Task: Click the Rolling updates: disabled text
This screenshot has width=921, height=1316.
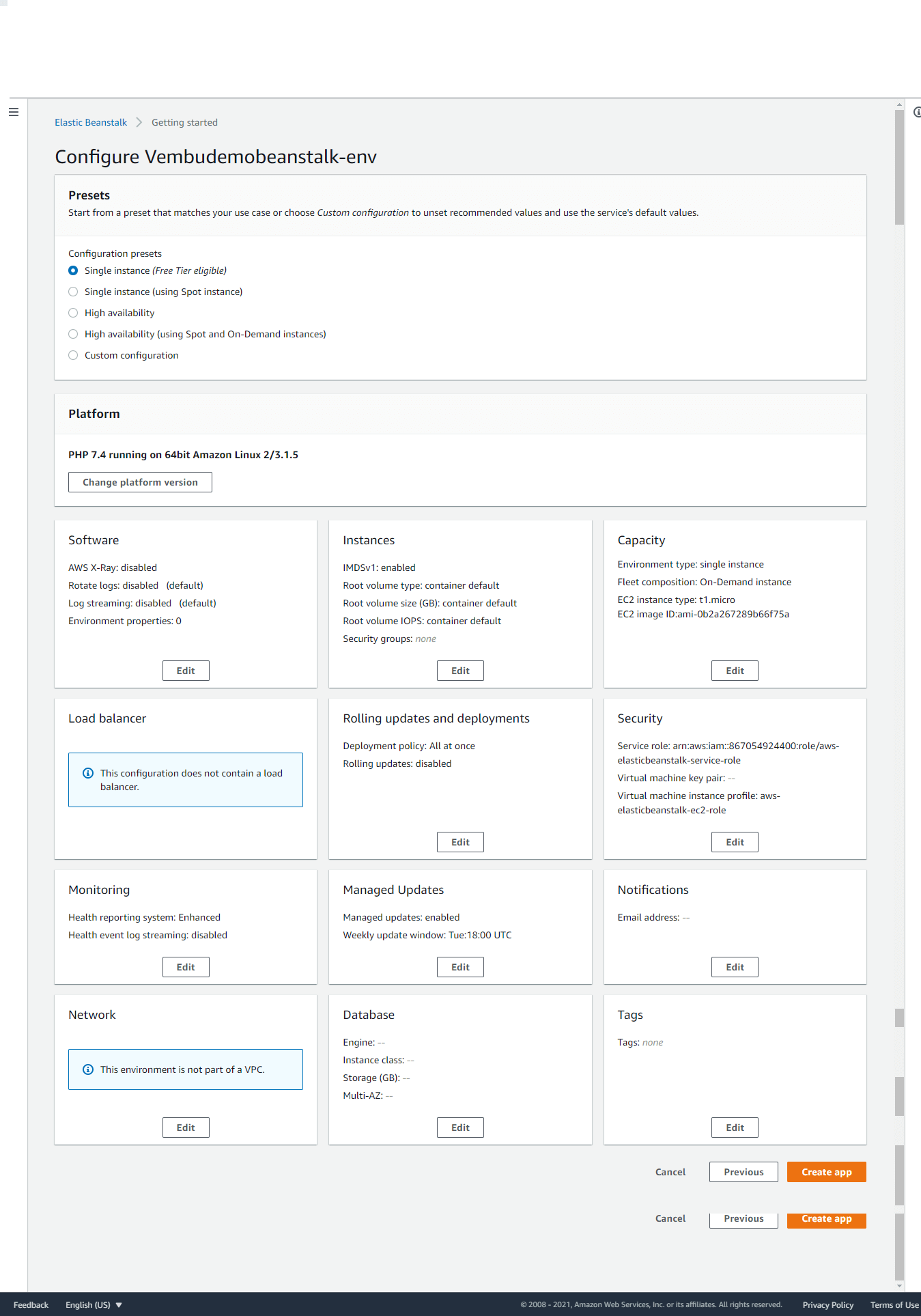Action: 397,764
